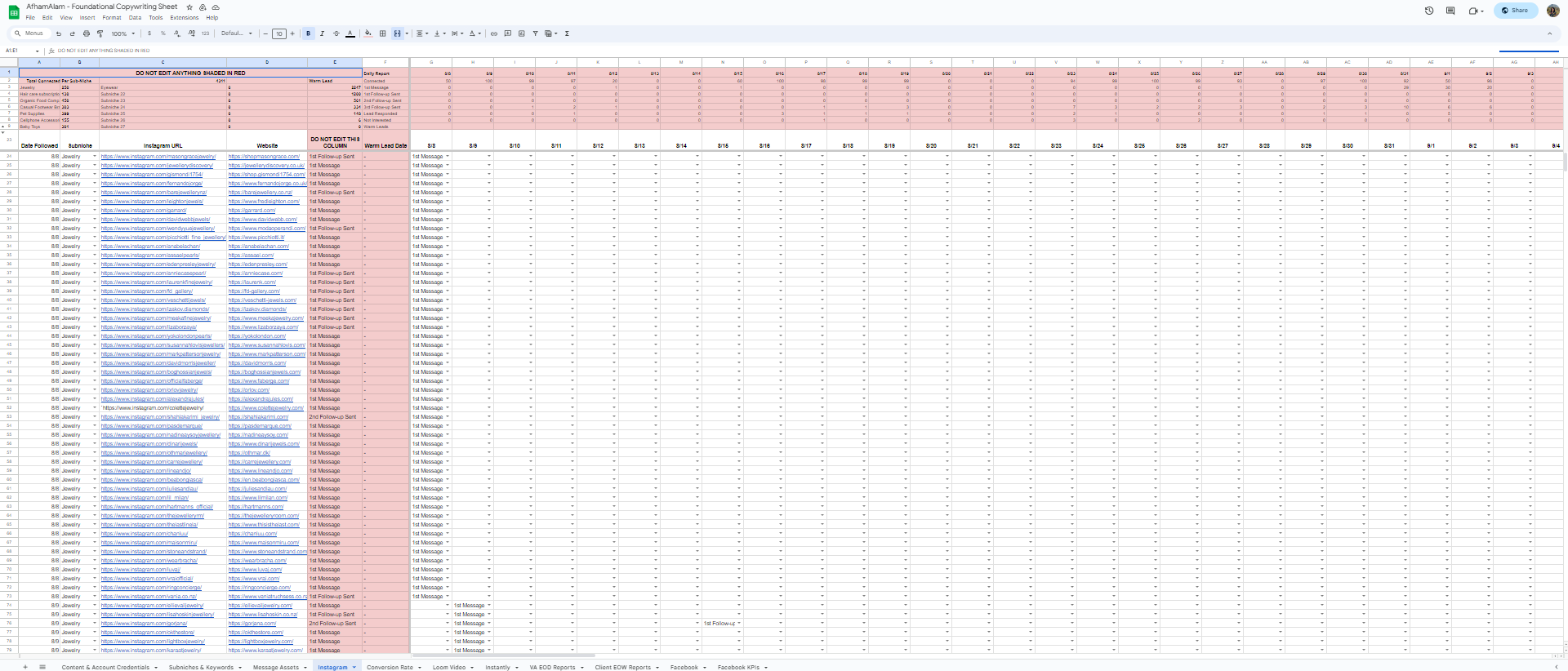Click the redo arrow in toolbar
Viewport: 1568px width, 671px height.
73,33
